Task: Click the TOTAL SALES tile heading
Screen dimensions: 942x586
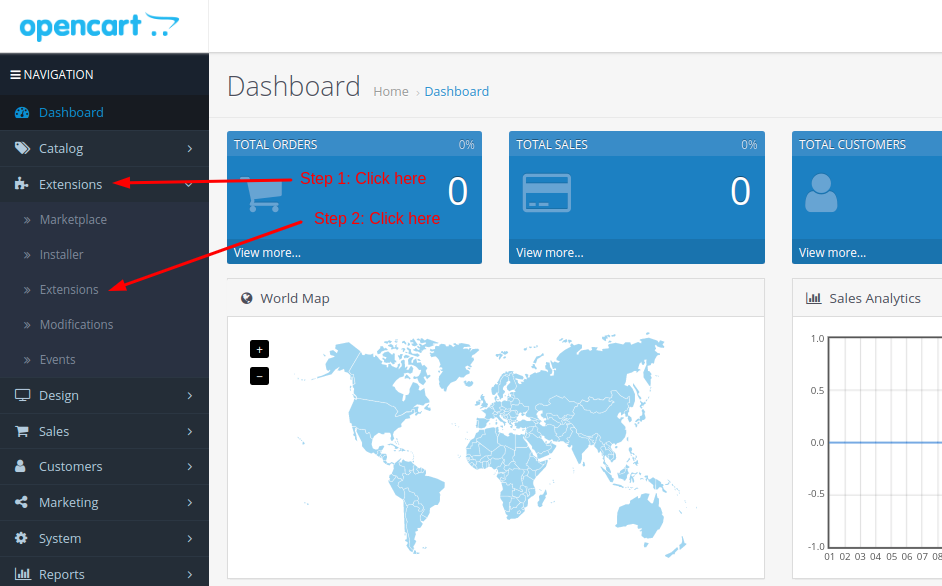Action: coord(552,145)
